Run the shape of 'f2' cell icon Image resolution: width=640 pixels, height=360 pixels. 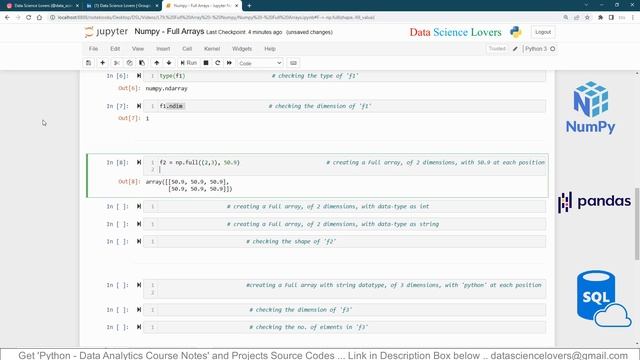139,241
